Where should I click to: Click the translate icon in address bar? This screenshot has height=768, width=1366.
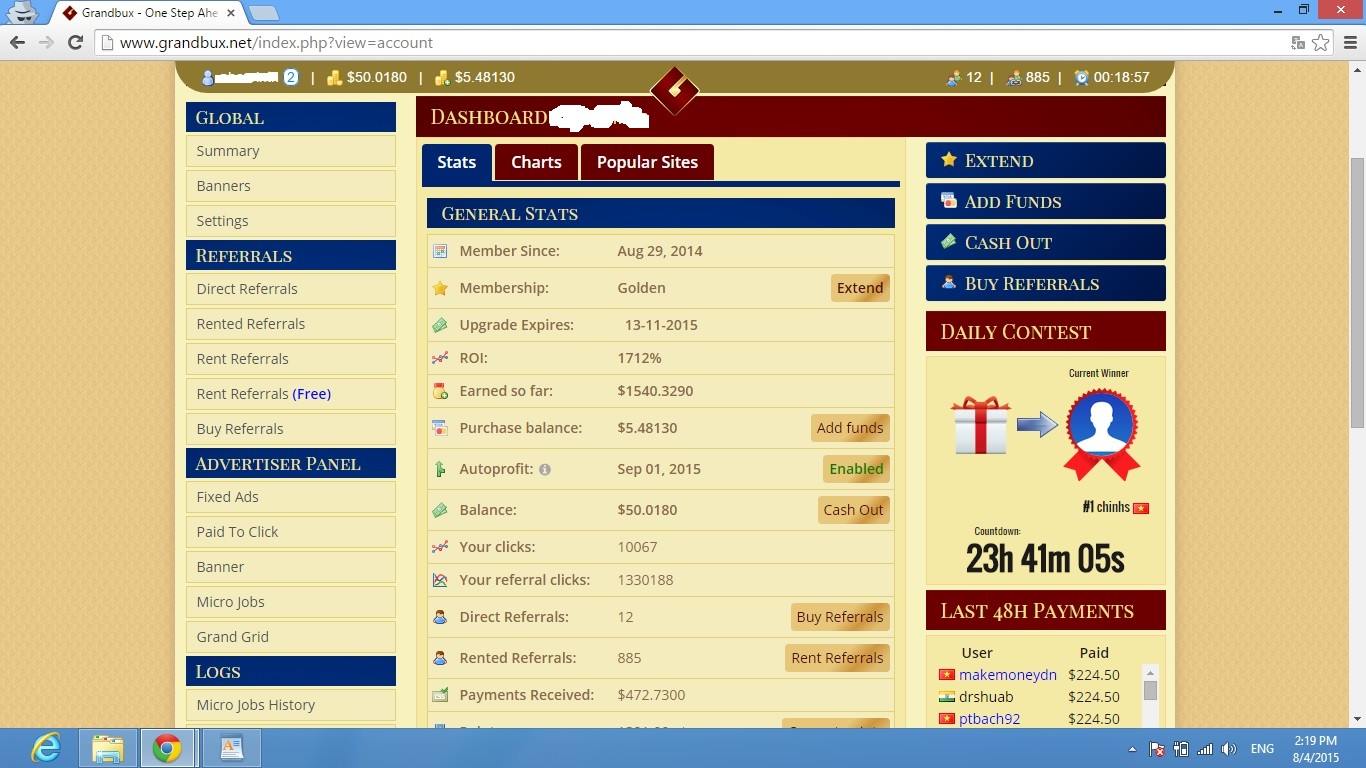(1298, 43)
